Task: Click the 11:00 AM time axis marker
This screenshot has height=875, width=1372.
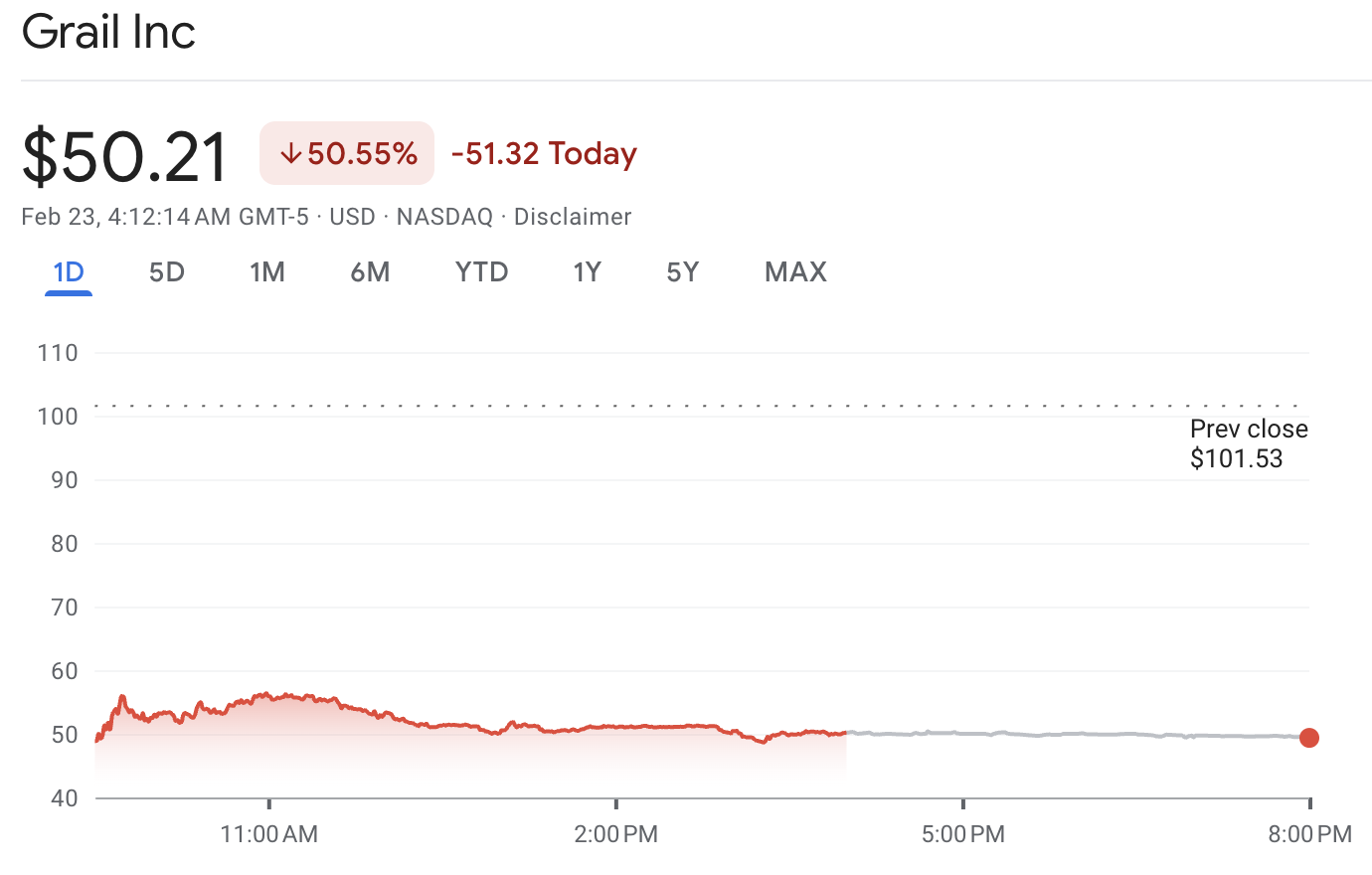Action: [x=269, y=834]
